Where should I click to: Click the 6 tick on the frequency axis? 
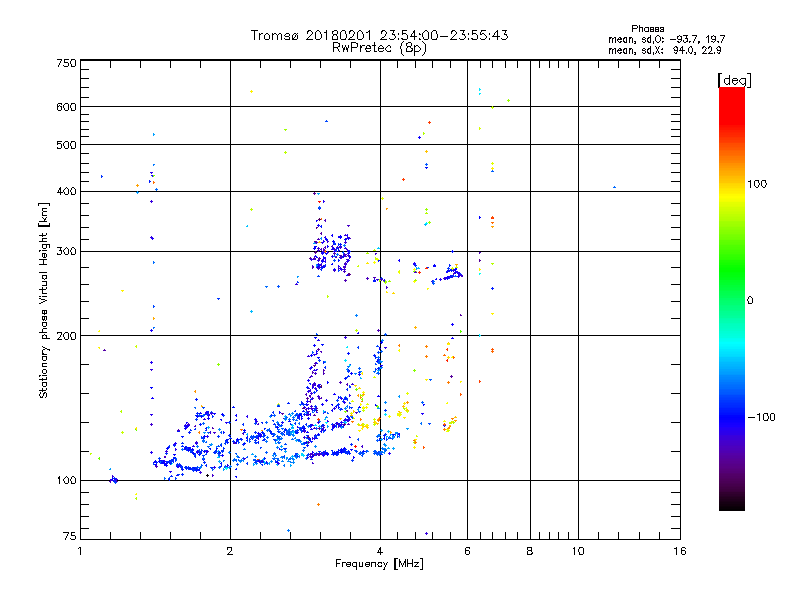pos(467,551)
